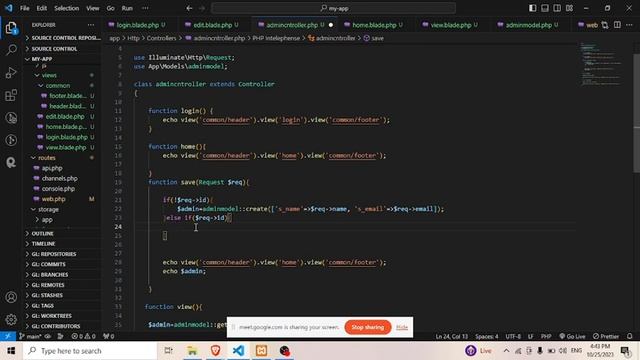640x360 pixels.
Task: Click the my-app command center search box
Action: (x=333, y=8)
